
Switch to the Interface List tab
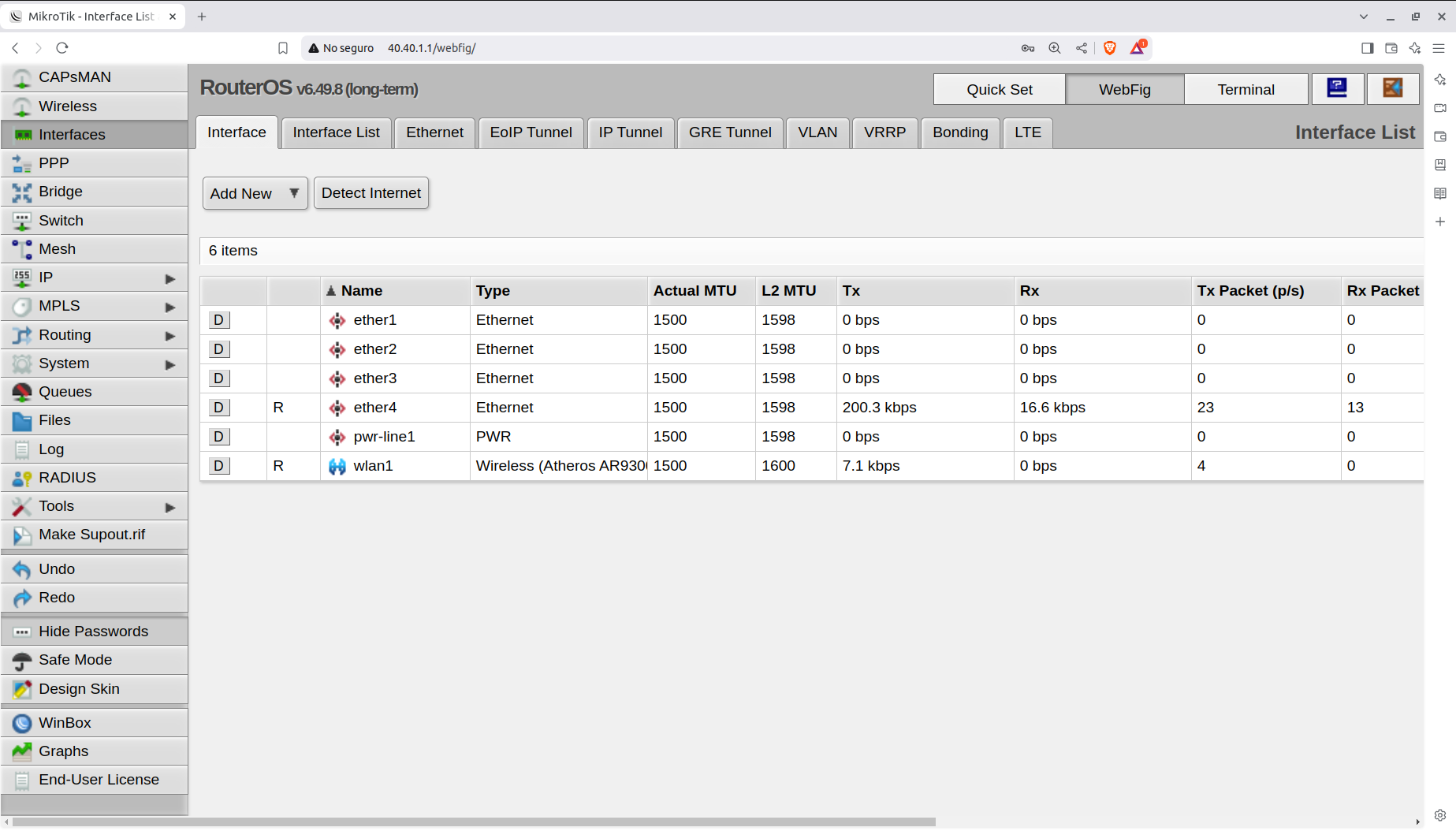tap(336, 132)
